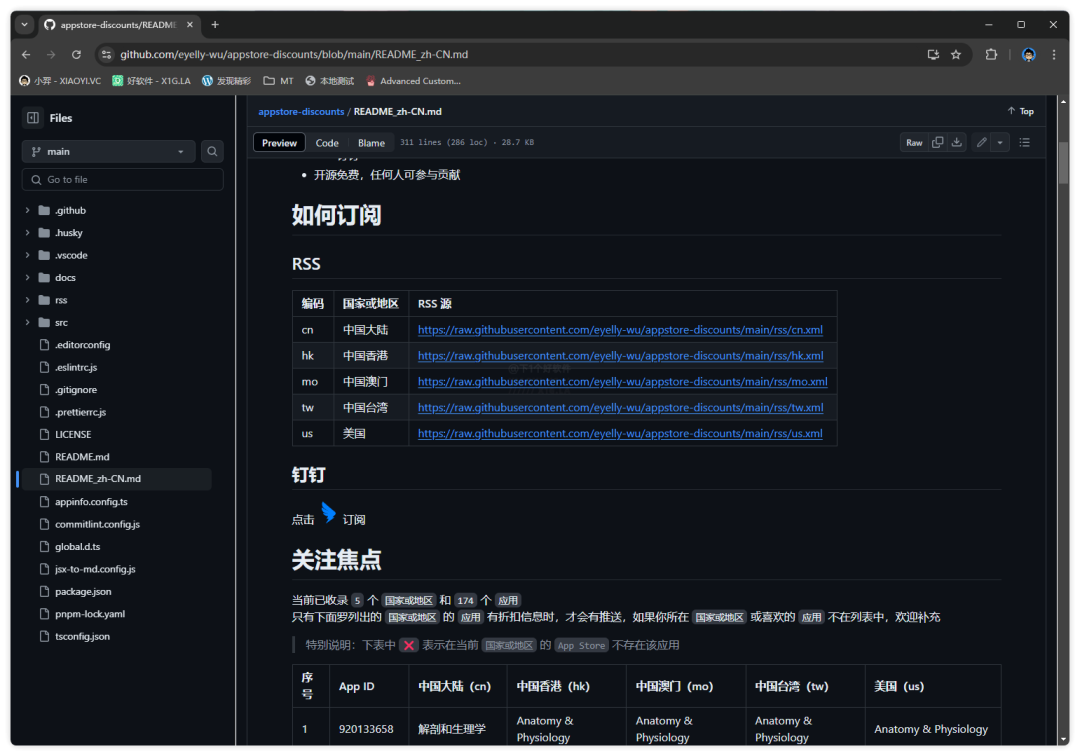1080x756 pixels.
Task: Open the commitlint.config.js file
Action: pos(97,524)
